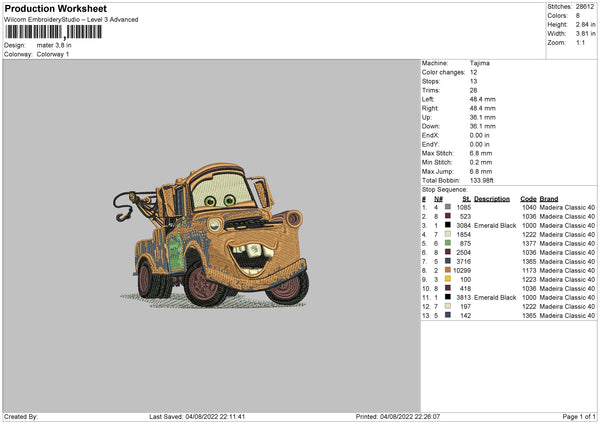Select code '1377' in stop row 5
Image resolution: width=600 pixels, height=424 pixels.
(x=529, y=243)
